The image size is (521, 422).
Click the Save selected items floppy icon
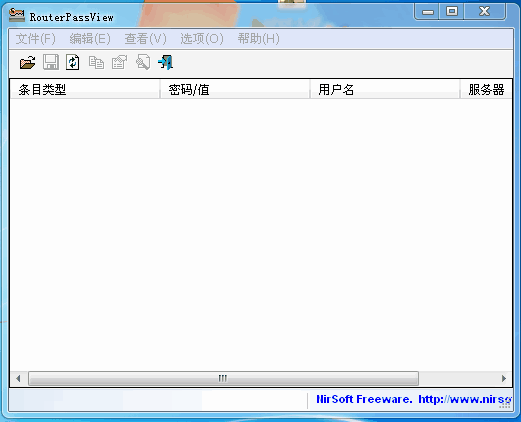pos(51,62)
